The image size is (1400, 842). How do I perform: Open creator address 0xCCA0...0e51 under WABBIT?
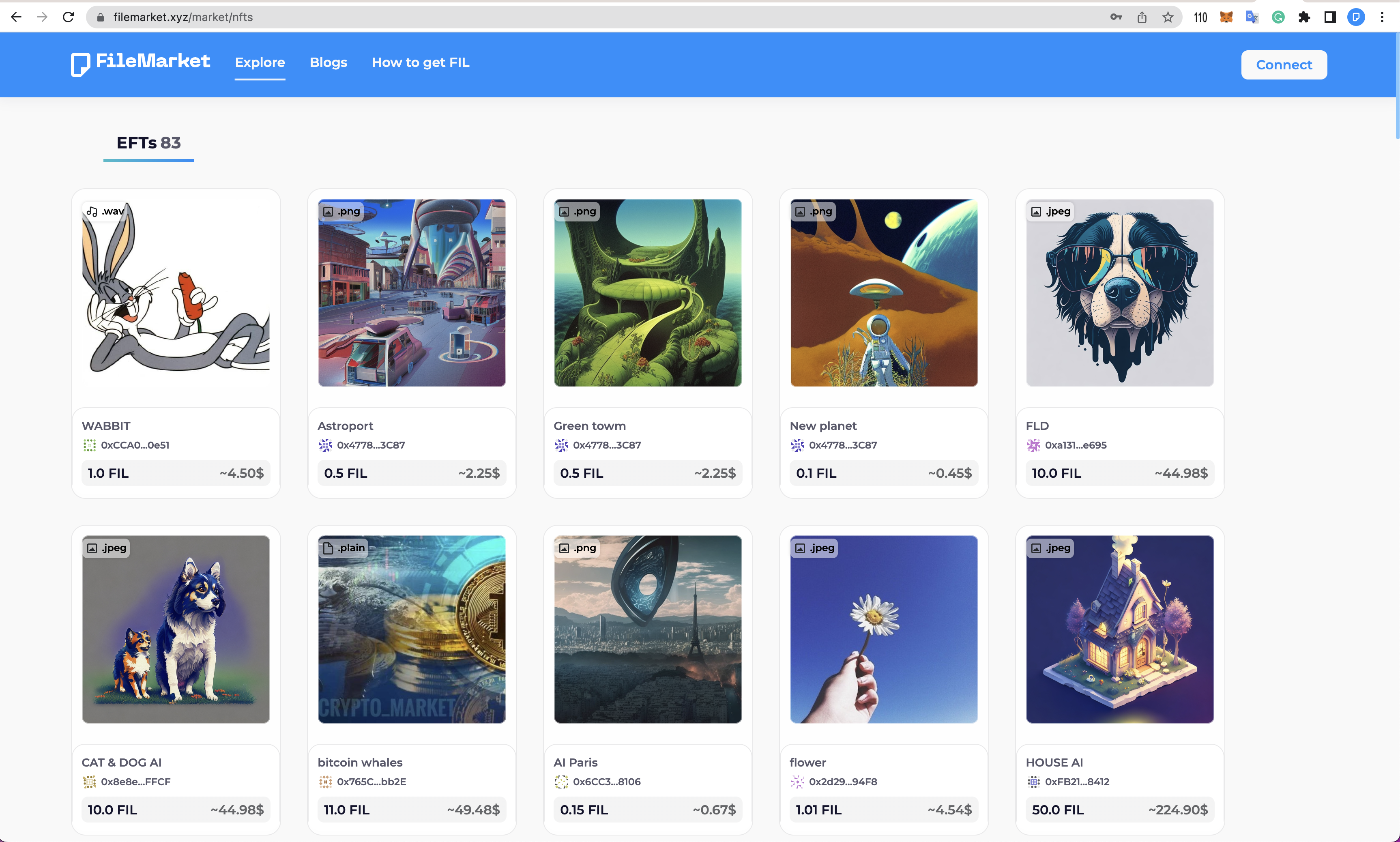[135, 445]
